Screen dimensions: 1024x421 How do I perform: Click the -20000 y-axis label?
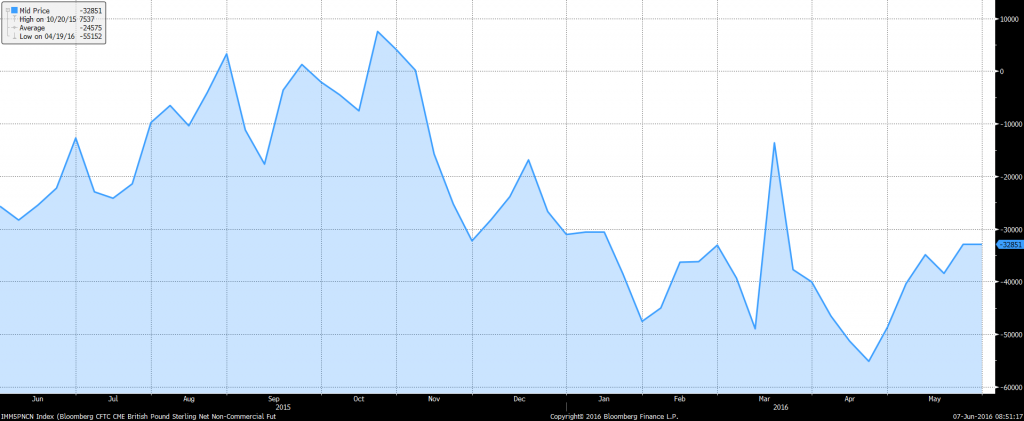1010,177
